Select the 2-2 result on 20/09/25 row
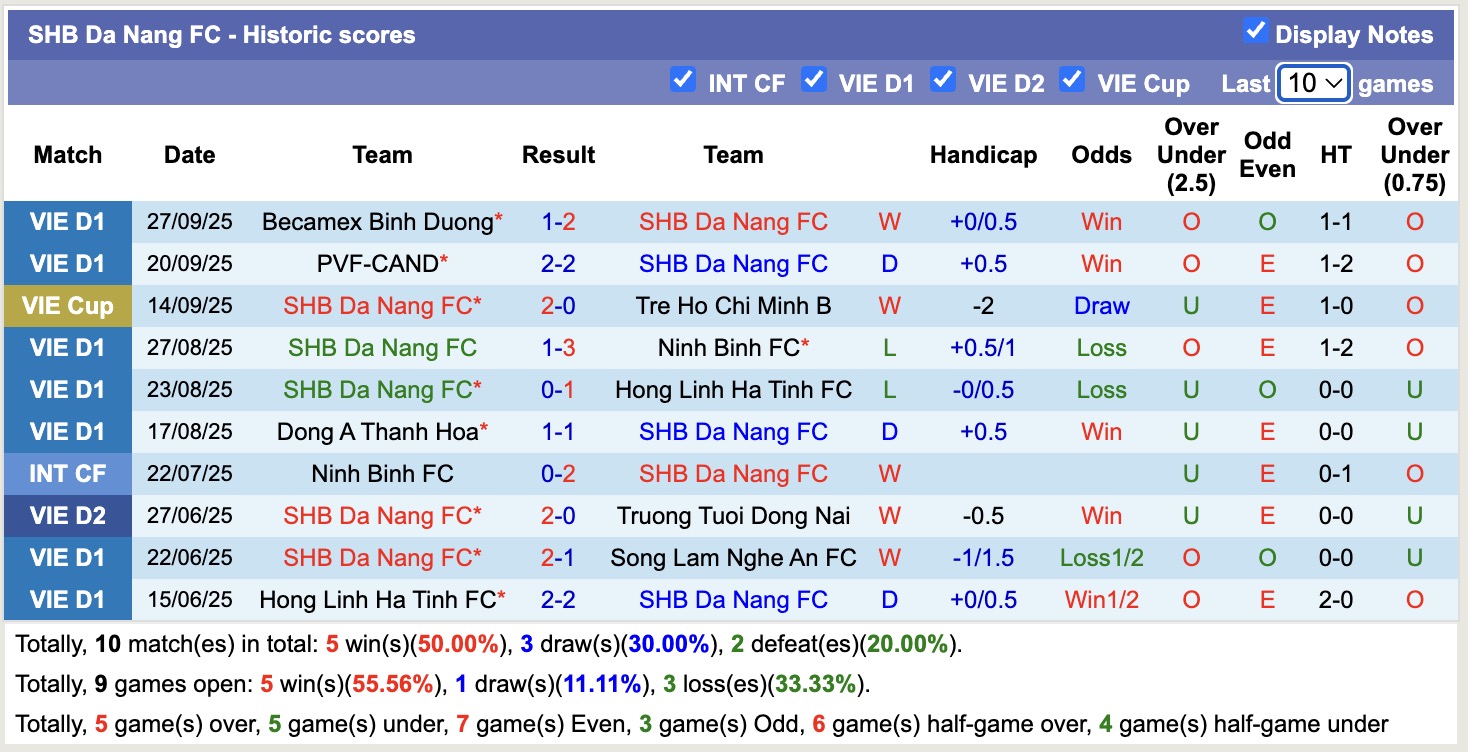The image size is (1468, 752). (x=558, y=264)
